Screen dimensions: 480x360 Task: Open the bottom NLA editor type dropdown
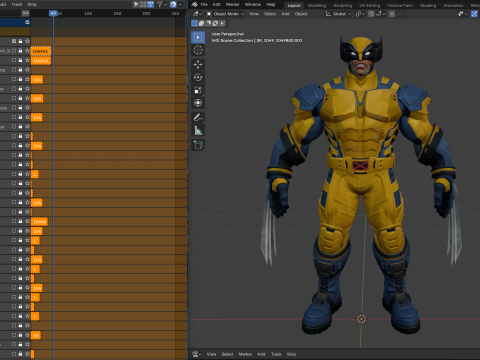coord(197,354)
